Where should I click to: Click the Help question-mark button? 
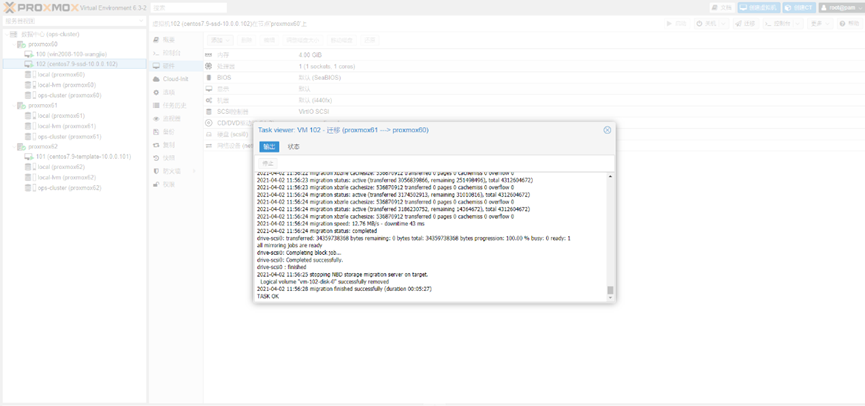850,24
